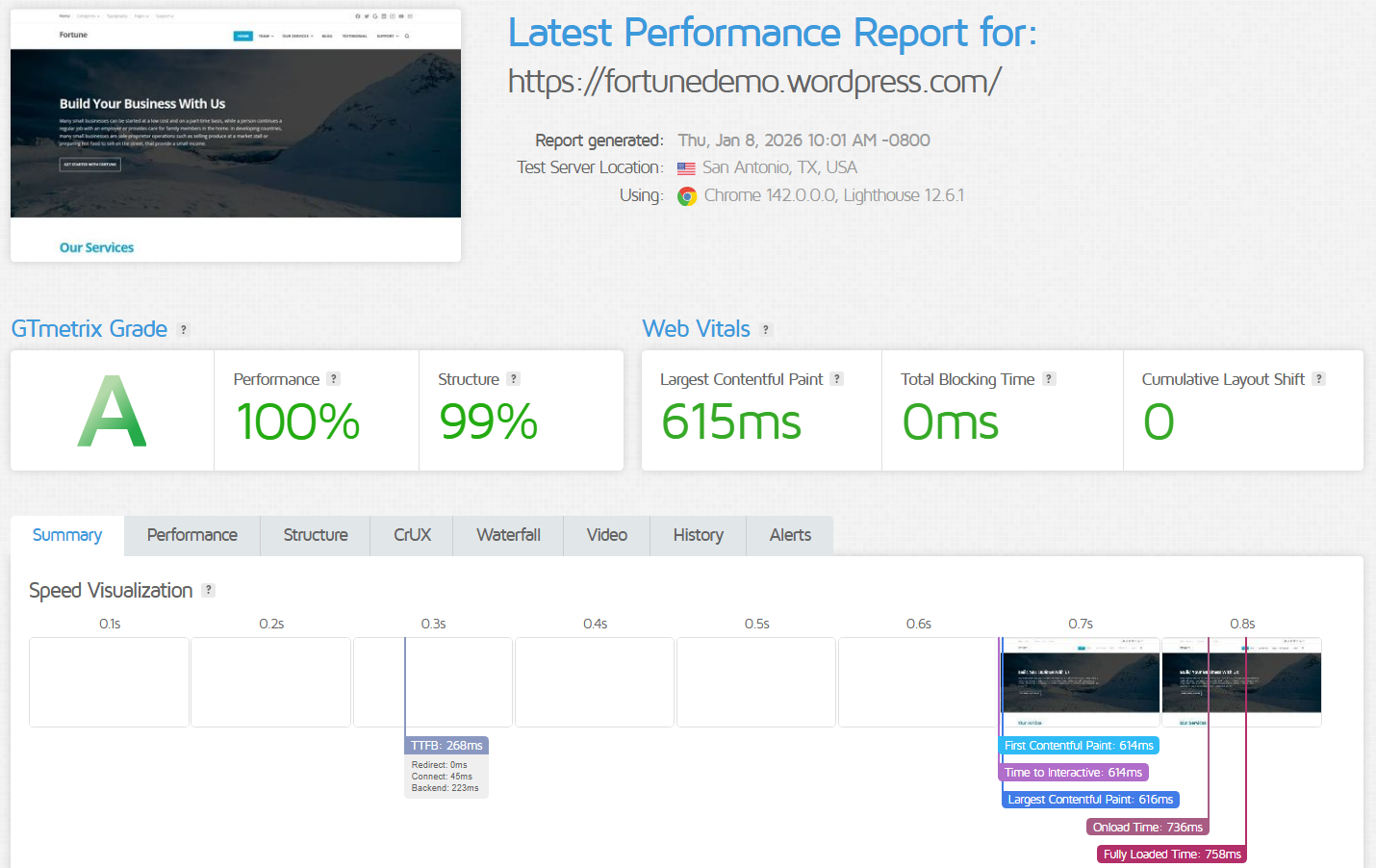This screenshot has width=1376, height=868.
Task: Click the 0.8s filmstrip frame
Action: point(1241,682)
